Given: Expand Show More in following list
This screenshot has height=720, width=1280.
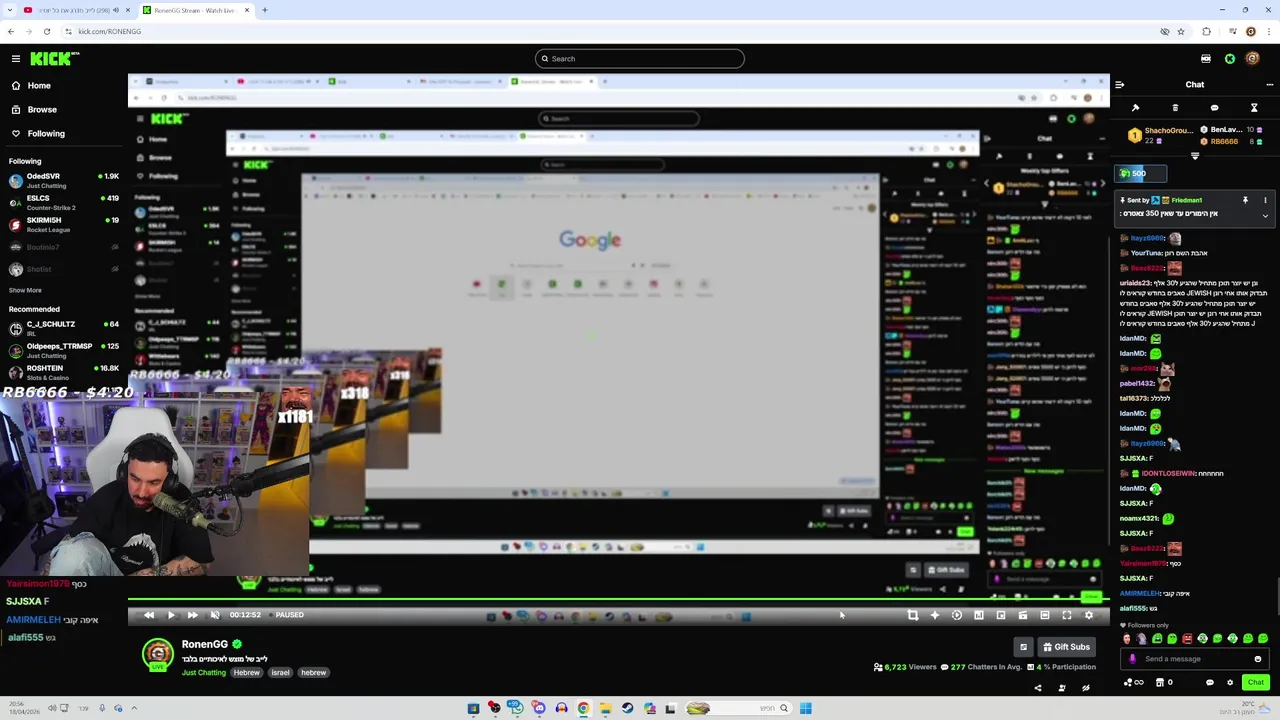Looking at the screenshot, I should (25, 290).
